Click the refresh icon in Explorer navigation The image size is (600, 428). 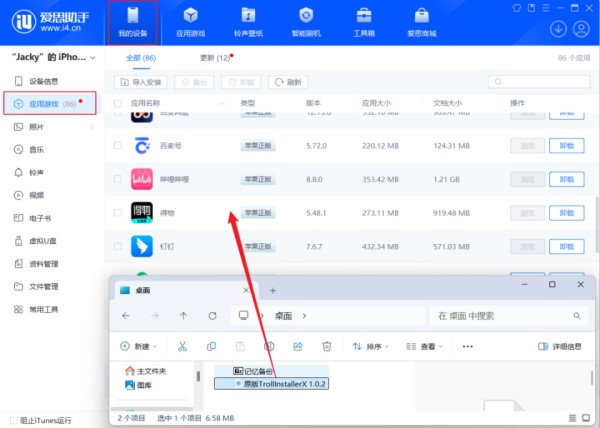click(213, 315)
